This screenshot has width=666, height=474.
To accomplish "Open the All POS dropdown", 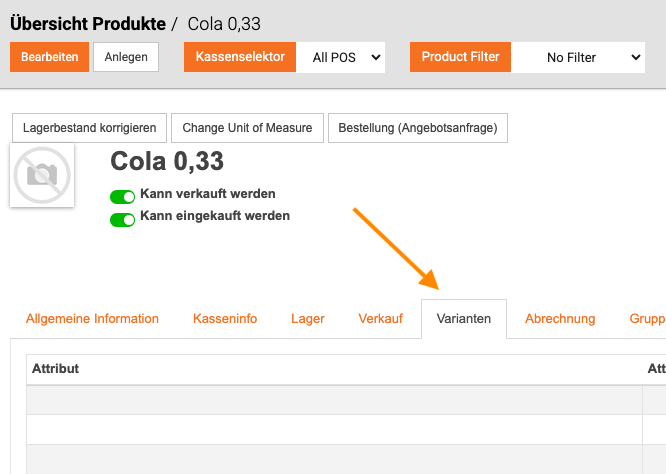I will [341, 57].
